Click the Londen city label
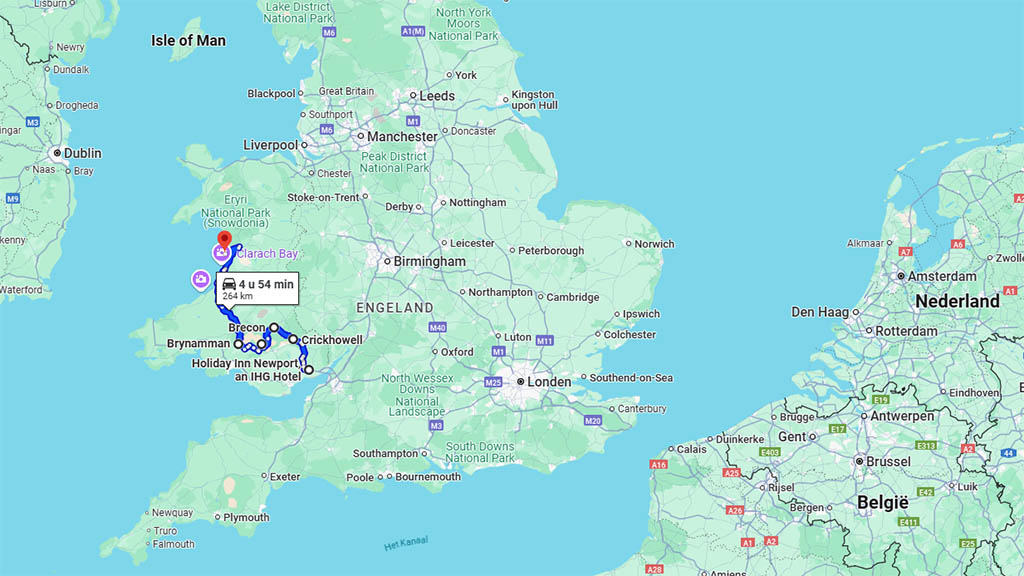The width and height of the screenshot is (1024, 576). (549, 382)
